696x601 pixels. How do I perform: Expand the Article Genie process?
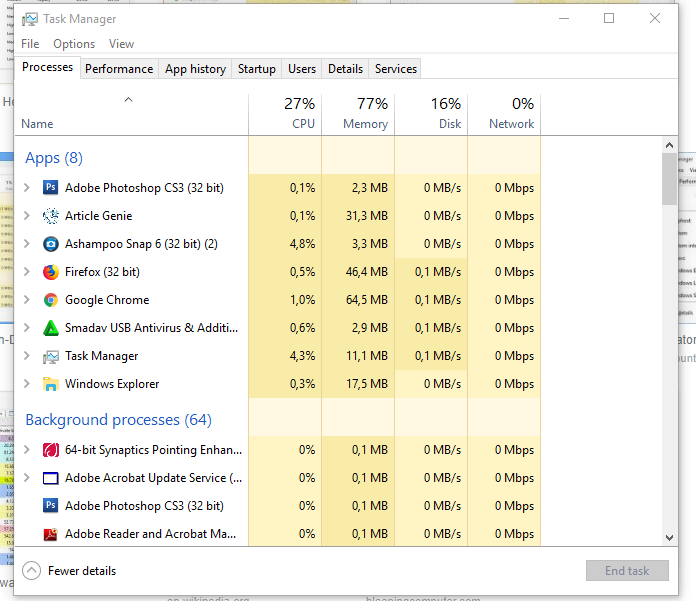27,216
